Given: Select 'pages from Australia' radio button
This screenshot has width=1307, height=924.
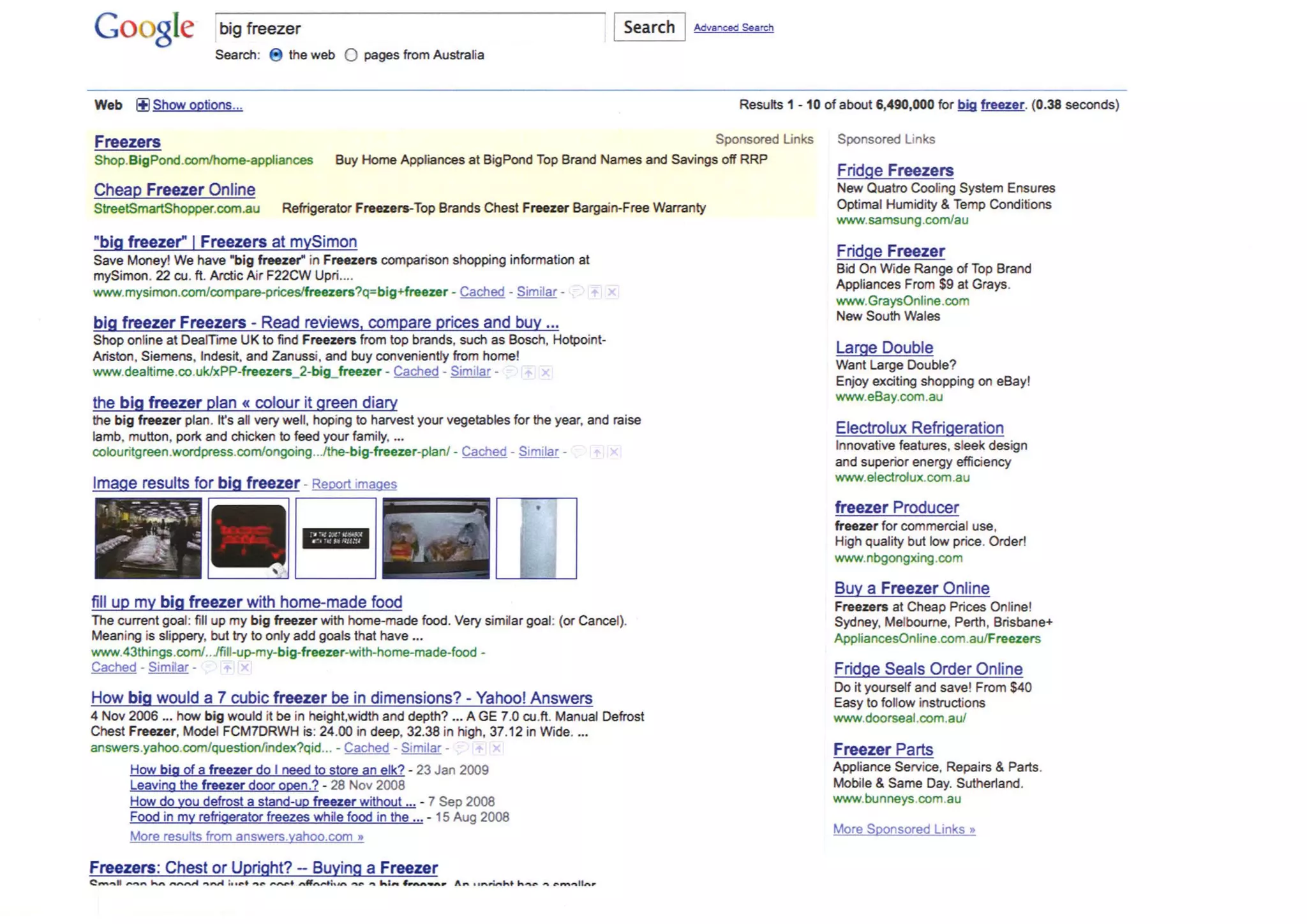Looking at the screenshot, I should (351, 55).
